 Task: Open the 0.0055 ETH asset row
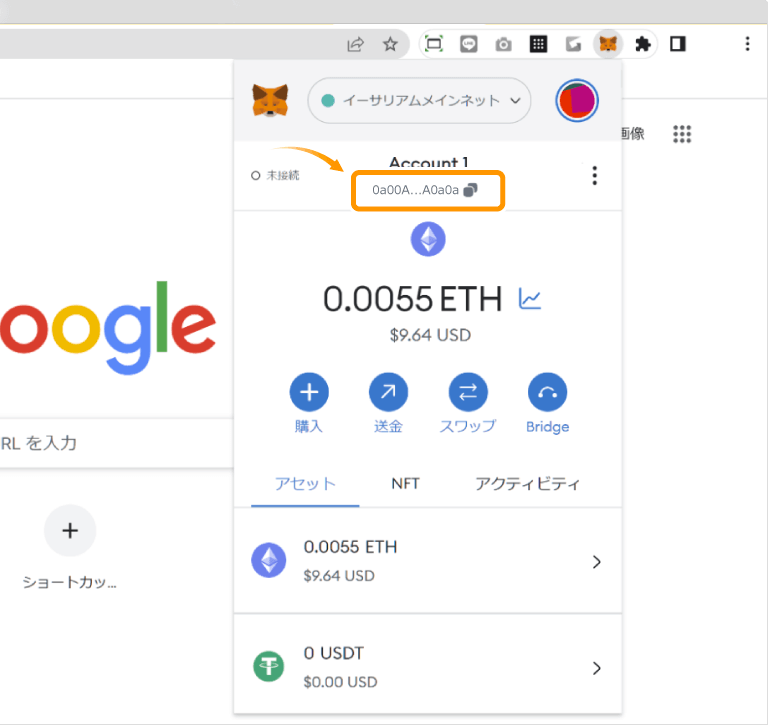(x=428, y=561)
